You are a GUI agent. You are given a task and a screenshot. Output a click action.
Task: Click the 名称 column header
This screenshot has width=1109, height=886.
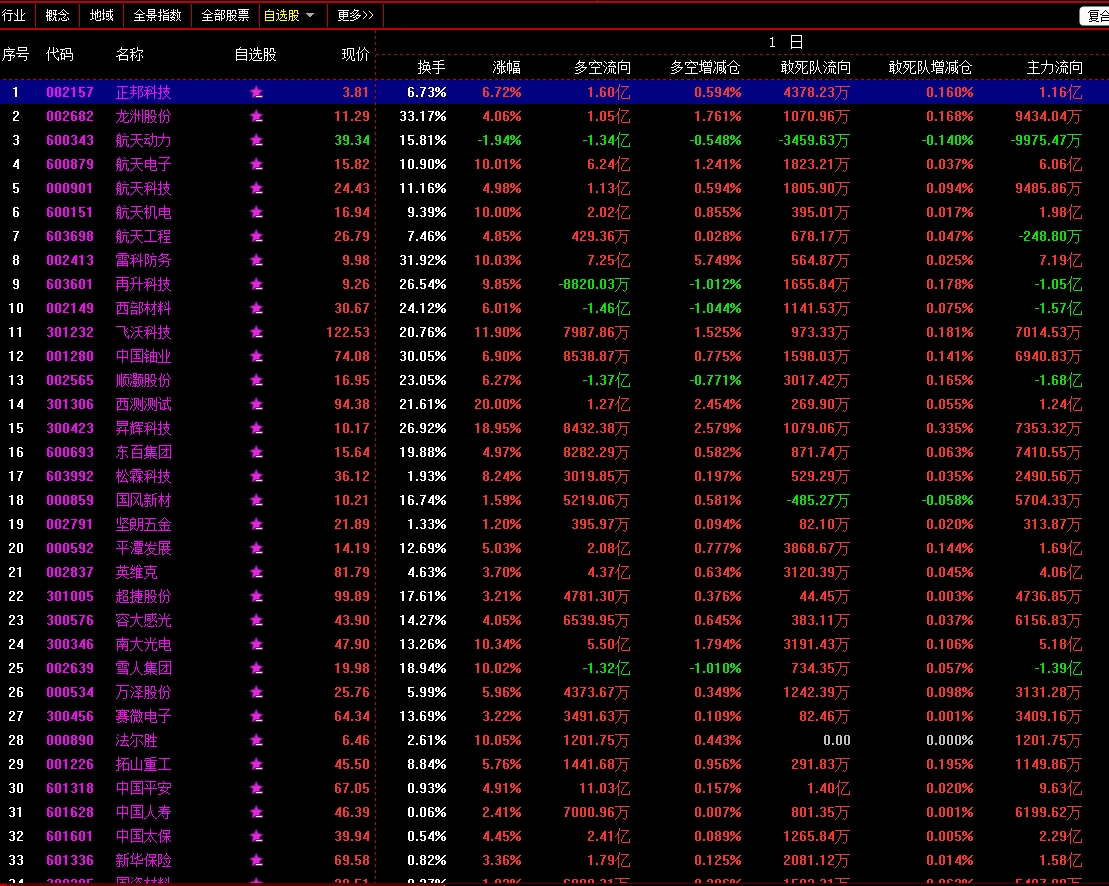click(x=129, y=54)
